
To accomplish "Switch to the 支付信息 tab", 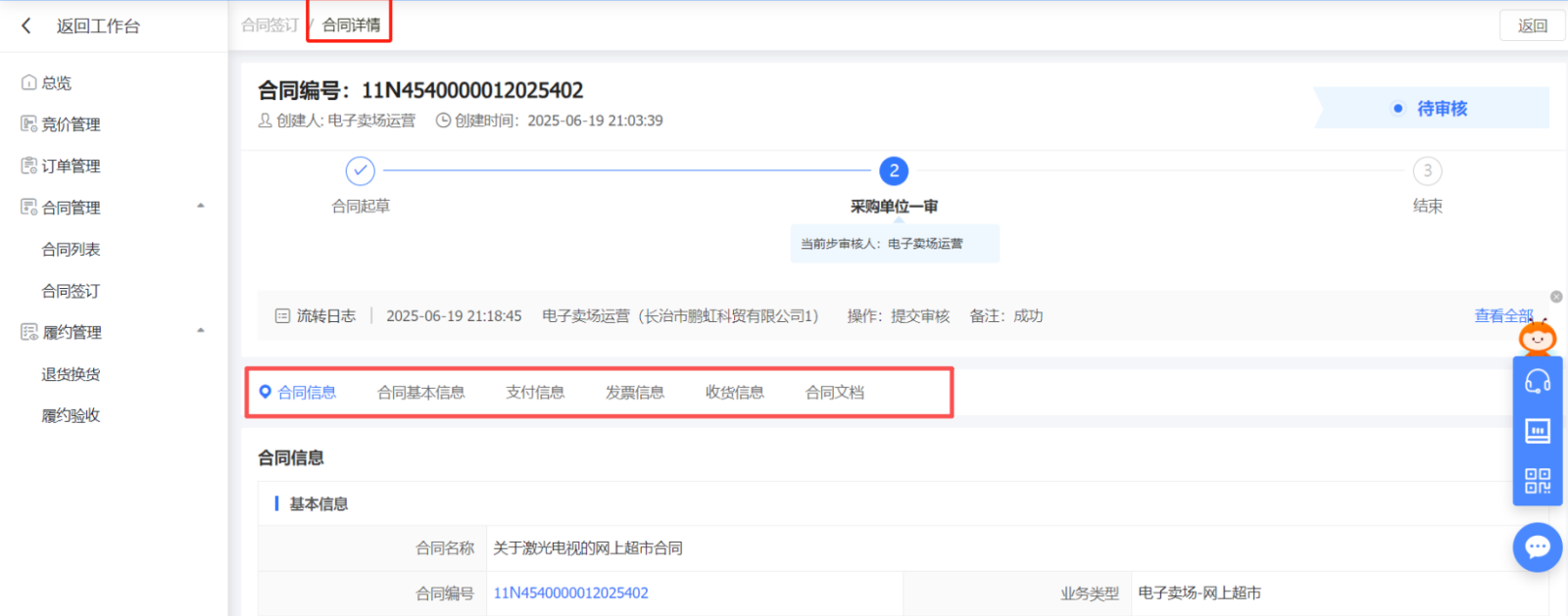I will point(535,393).
